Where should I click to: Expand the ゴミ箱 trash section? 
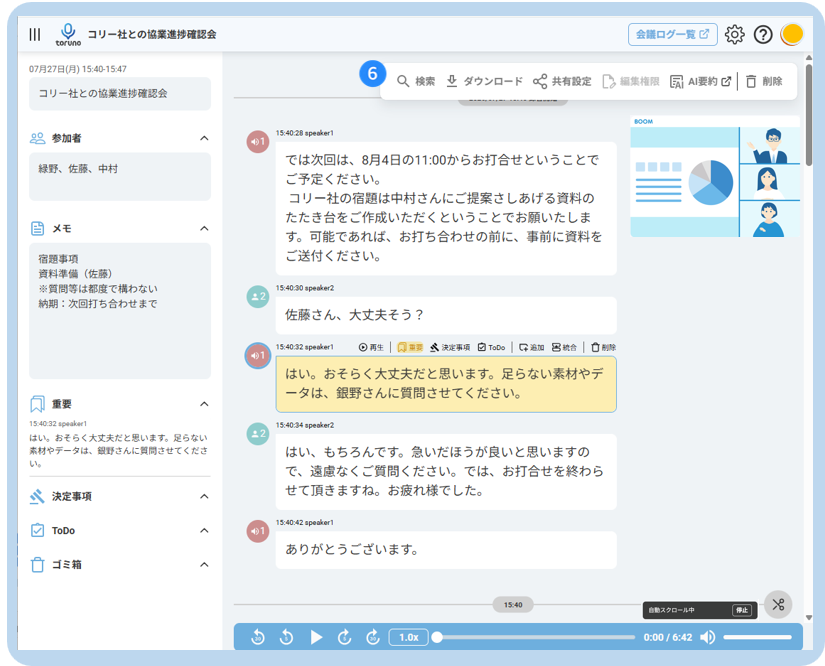204,564
